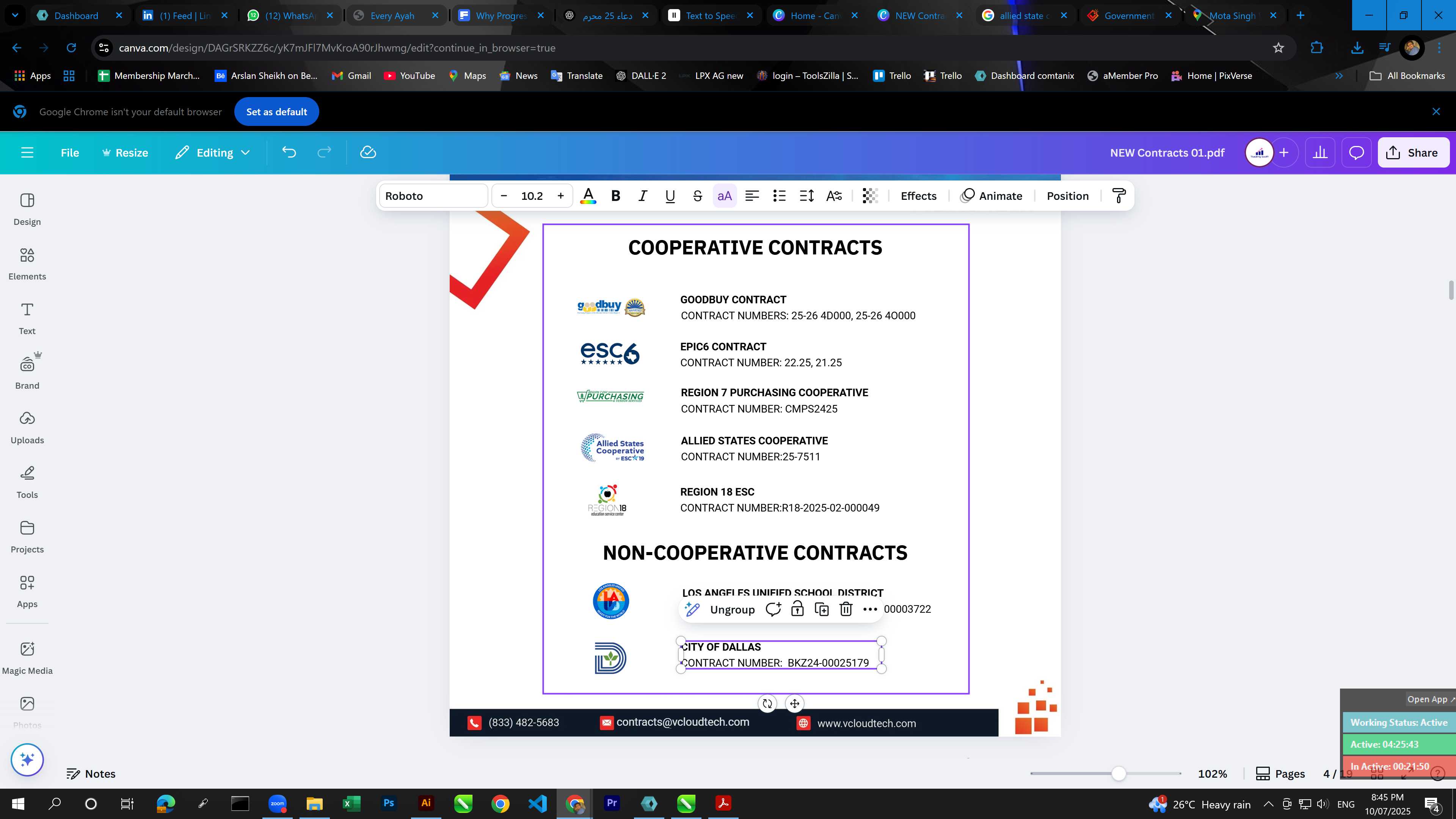Open the Roboto font dropdown

coord(433,196)
